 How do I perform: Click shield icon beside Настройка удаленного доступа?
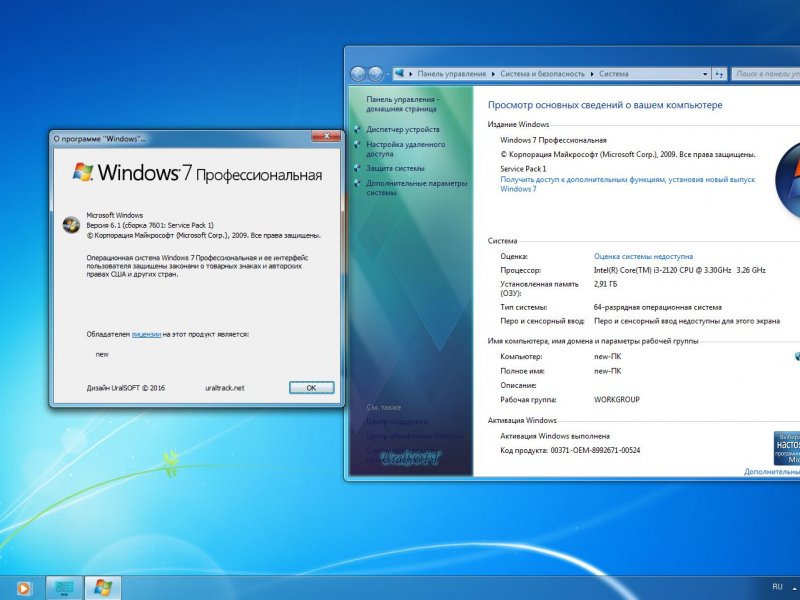point(357,144)
